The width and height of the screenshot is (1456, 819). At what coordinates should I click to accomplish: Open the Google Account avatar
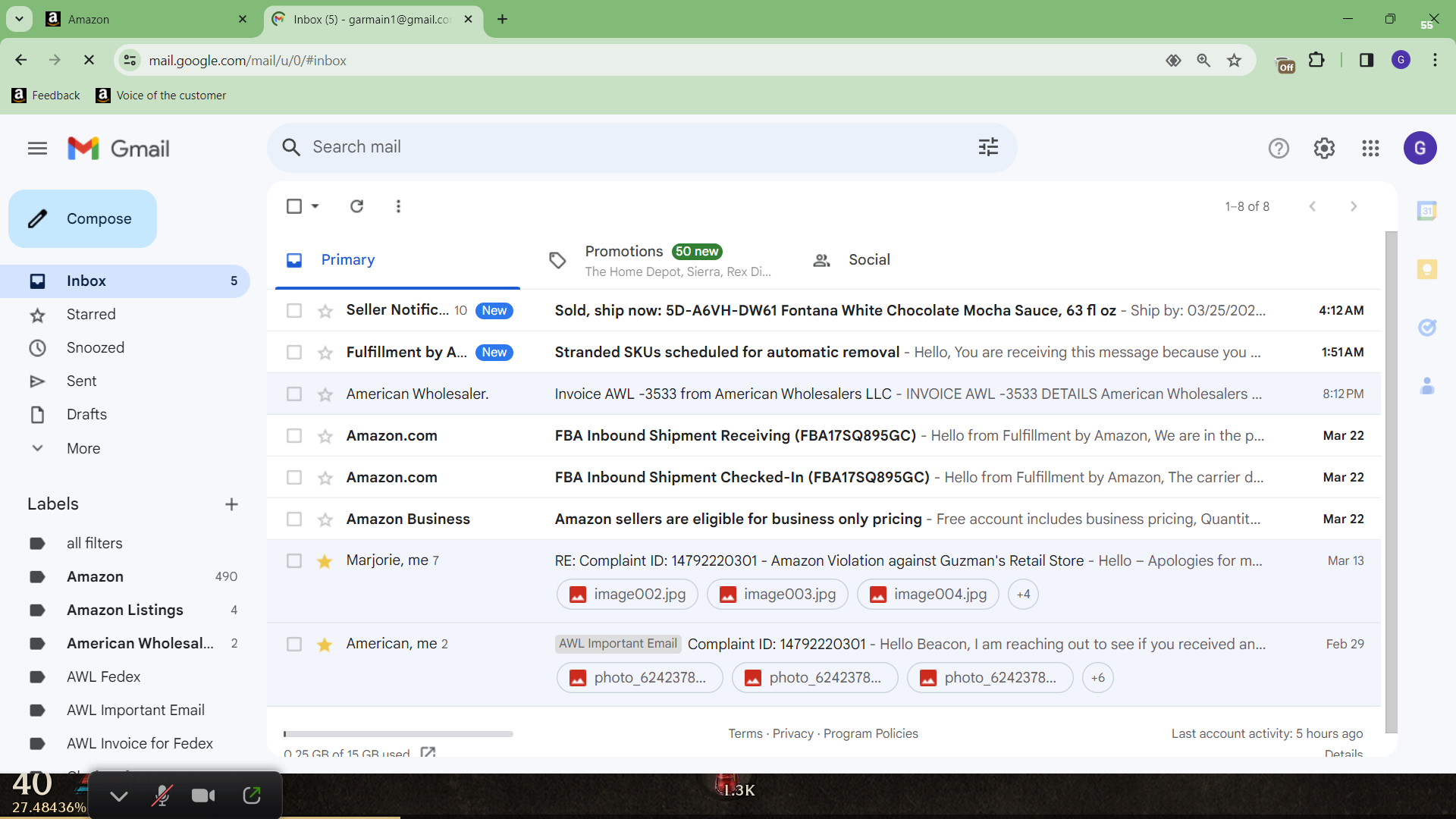point(1420,148)
